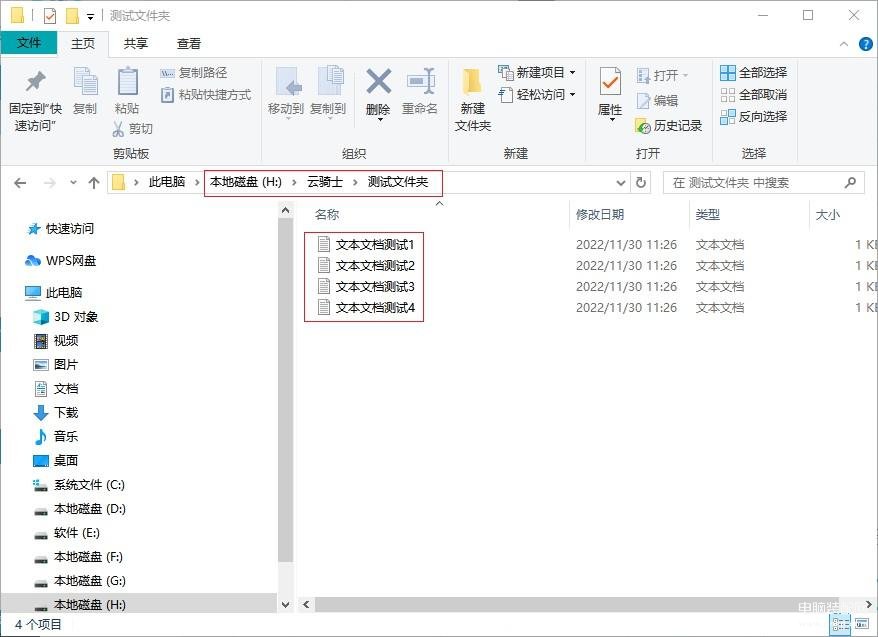The height and width of the screenshot is (637, 878).
Task: Select 此电脑 in the navigation tree
Action: [54, 292]
